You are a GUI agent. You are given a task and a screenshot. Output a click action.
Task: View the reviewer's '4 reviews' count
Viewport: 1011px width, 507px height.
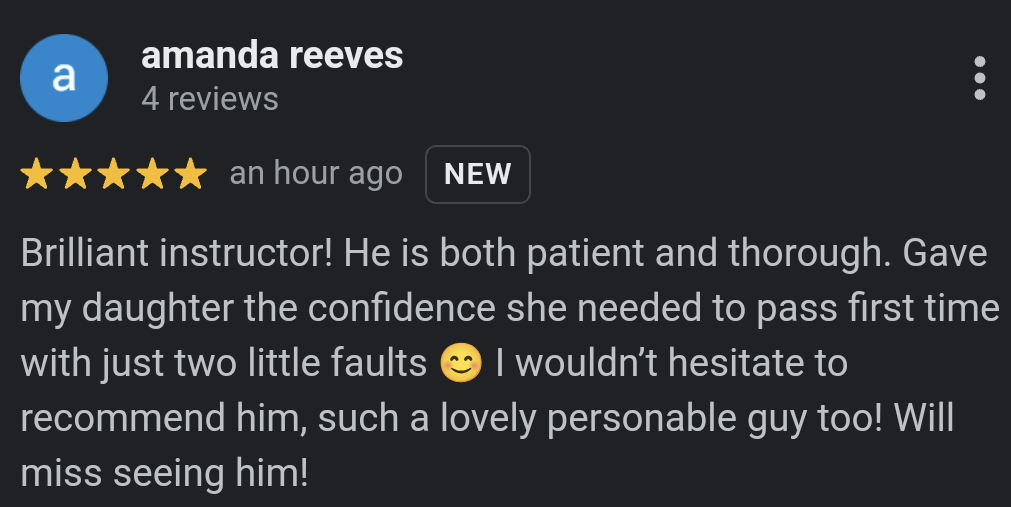[209, 99]
